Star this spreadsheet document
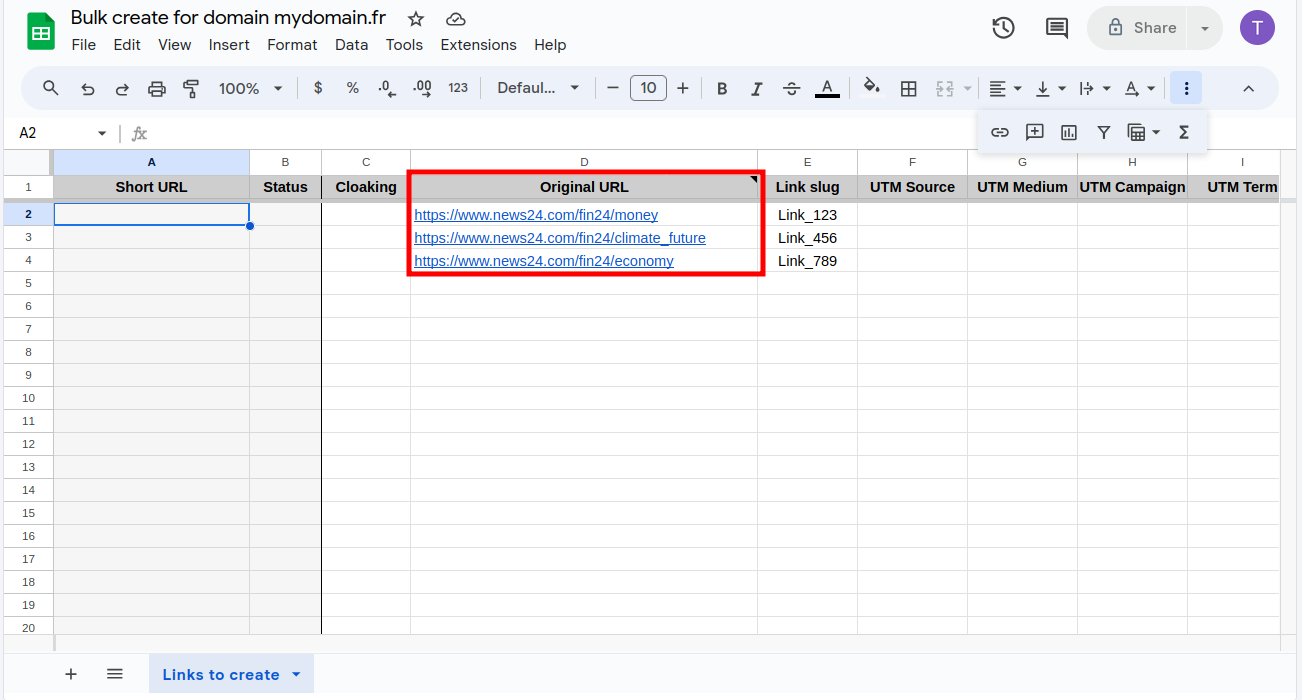This screenshot has width=1302, height=700. pos(416,19)
